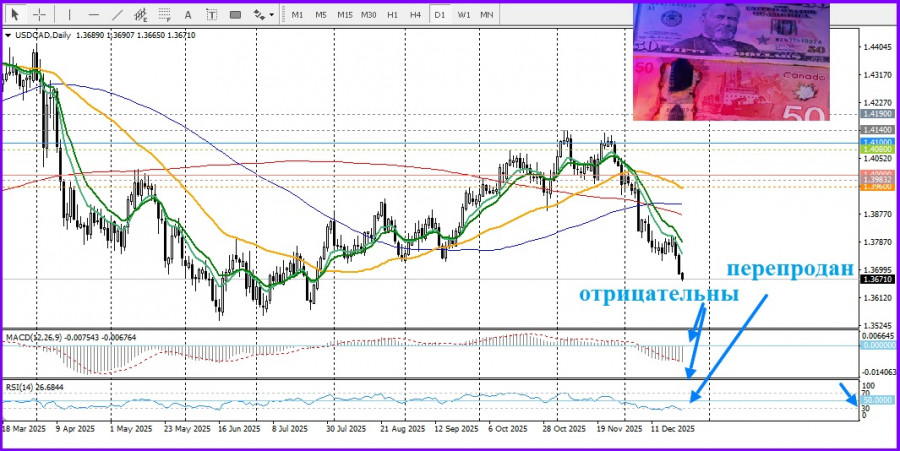Switch to MN monthly timeframe
Image resolution: width=900 pixels, height=451 pixels.
pyautogui.click(x=487, y=15)
